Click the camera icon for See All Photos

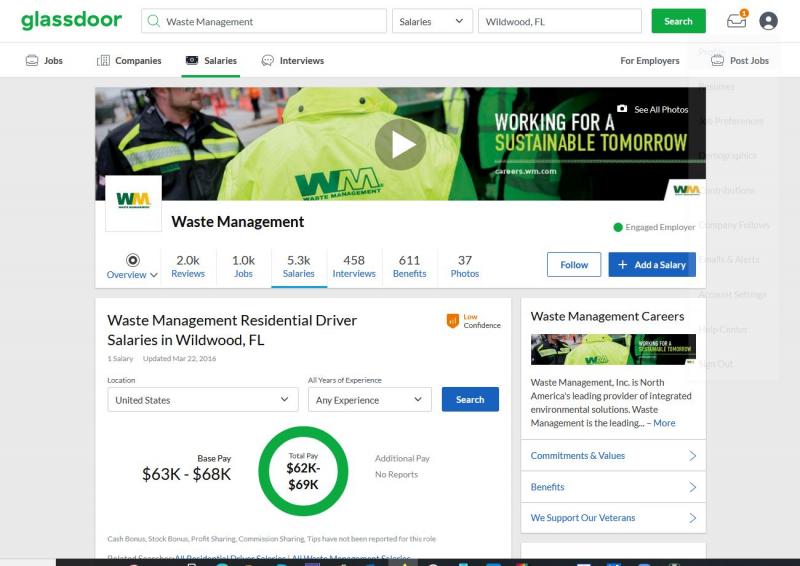click(622, 109)
